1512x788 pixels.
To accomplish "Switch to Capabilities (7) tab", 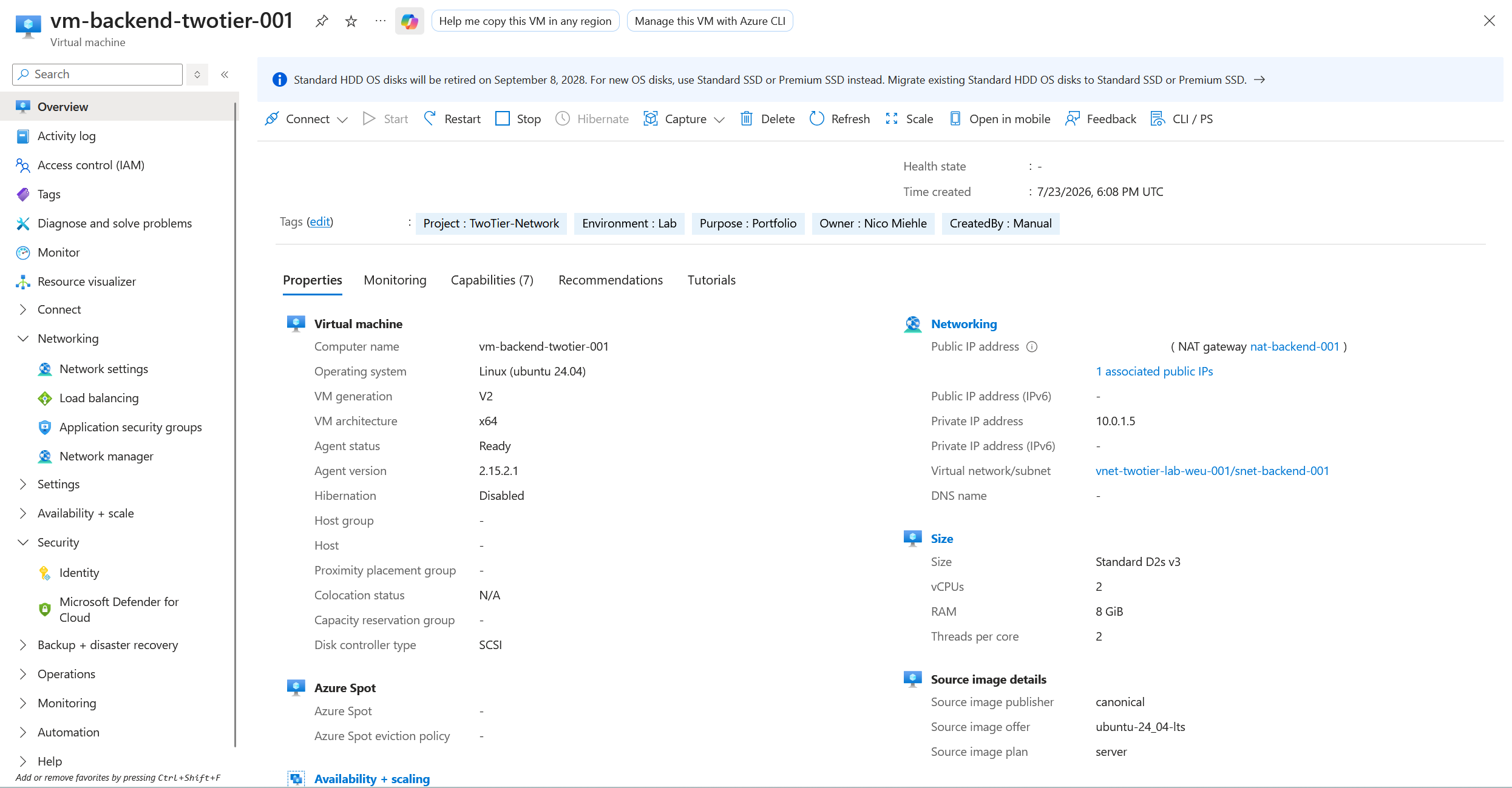I will (x=492, y=280).
